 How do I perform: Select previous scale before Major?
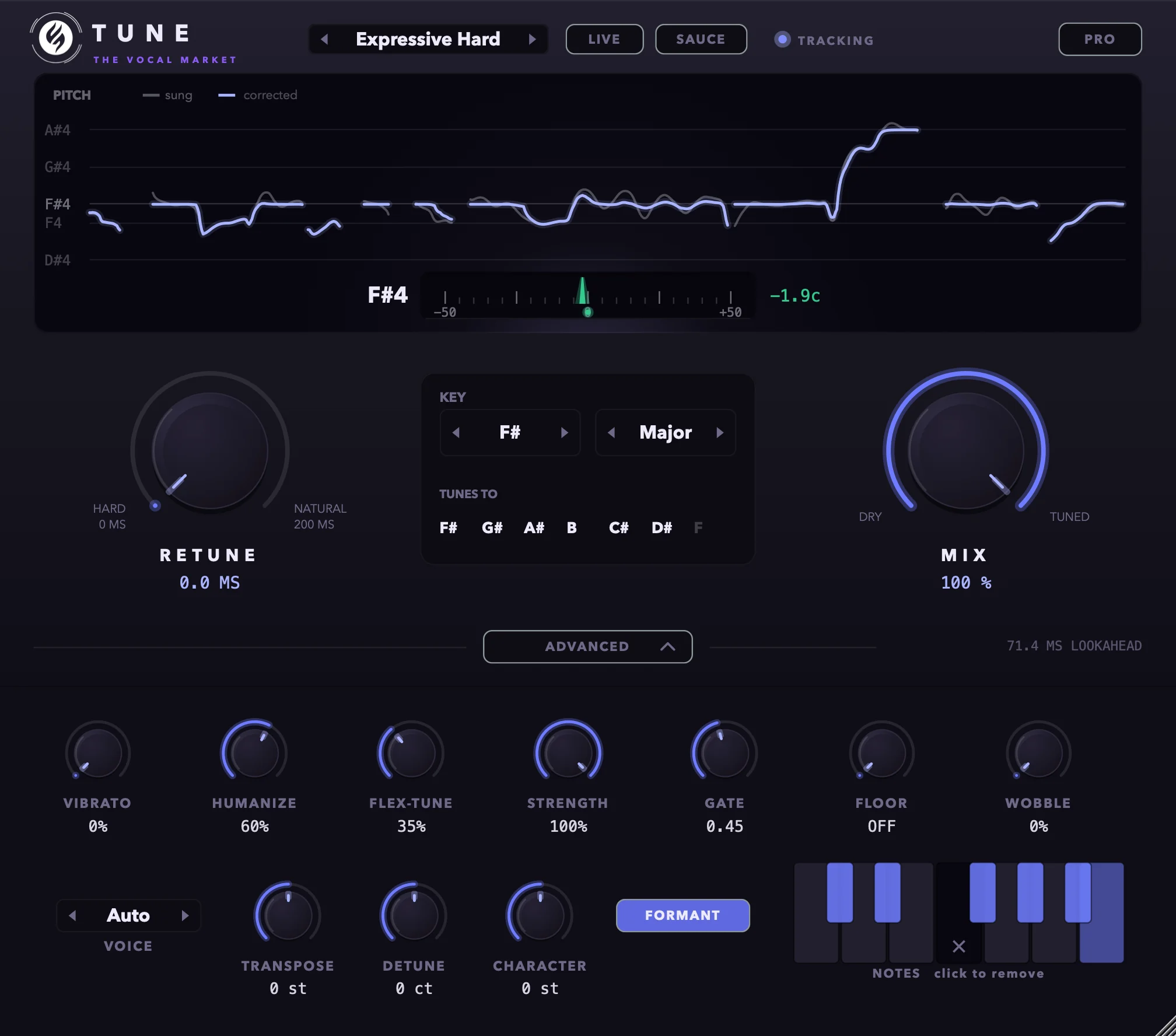pos(611,432)
